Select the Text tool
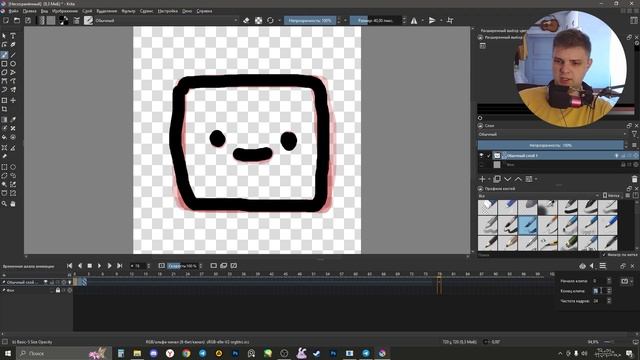This screenshot has width=640, height=360. (13, 36)
